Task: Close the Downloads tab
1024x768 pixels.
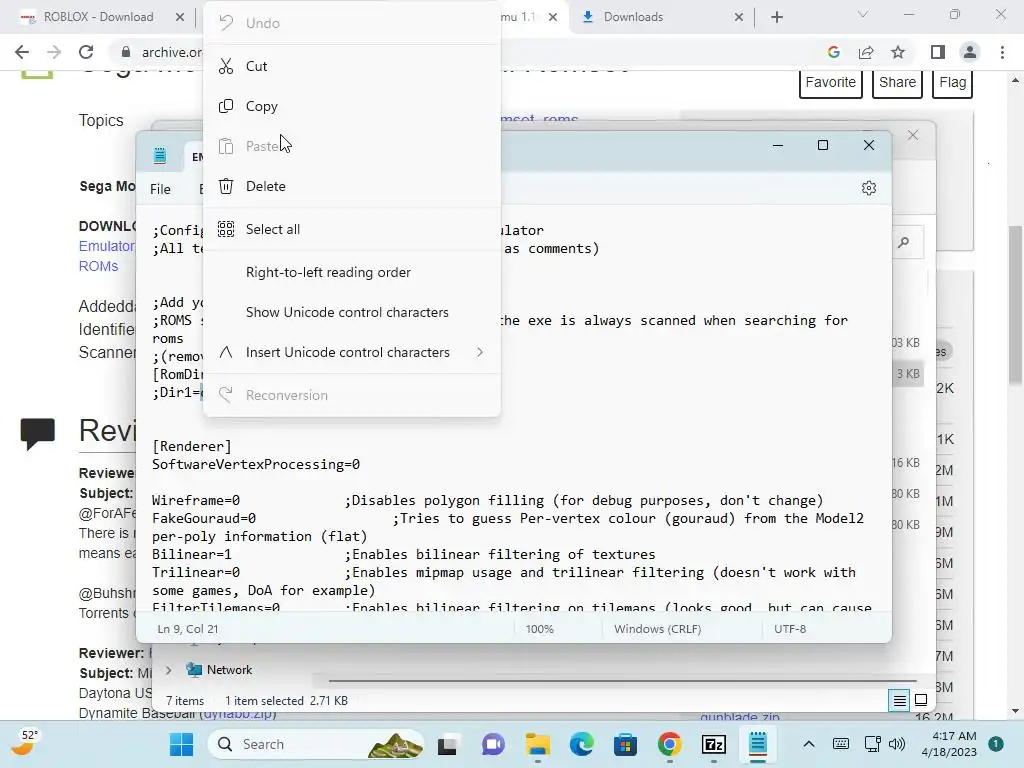Action: [x=739, y=17]
